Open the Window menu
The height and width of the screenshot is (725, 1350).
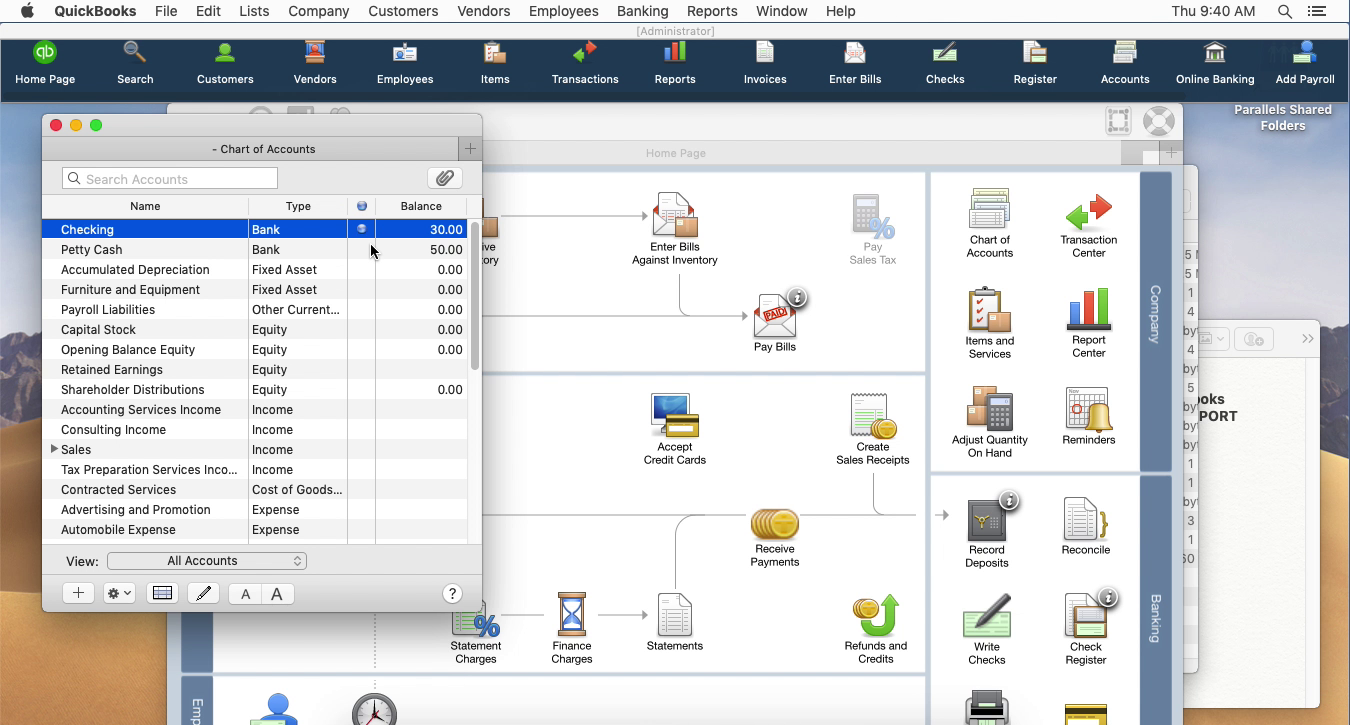781,11
